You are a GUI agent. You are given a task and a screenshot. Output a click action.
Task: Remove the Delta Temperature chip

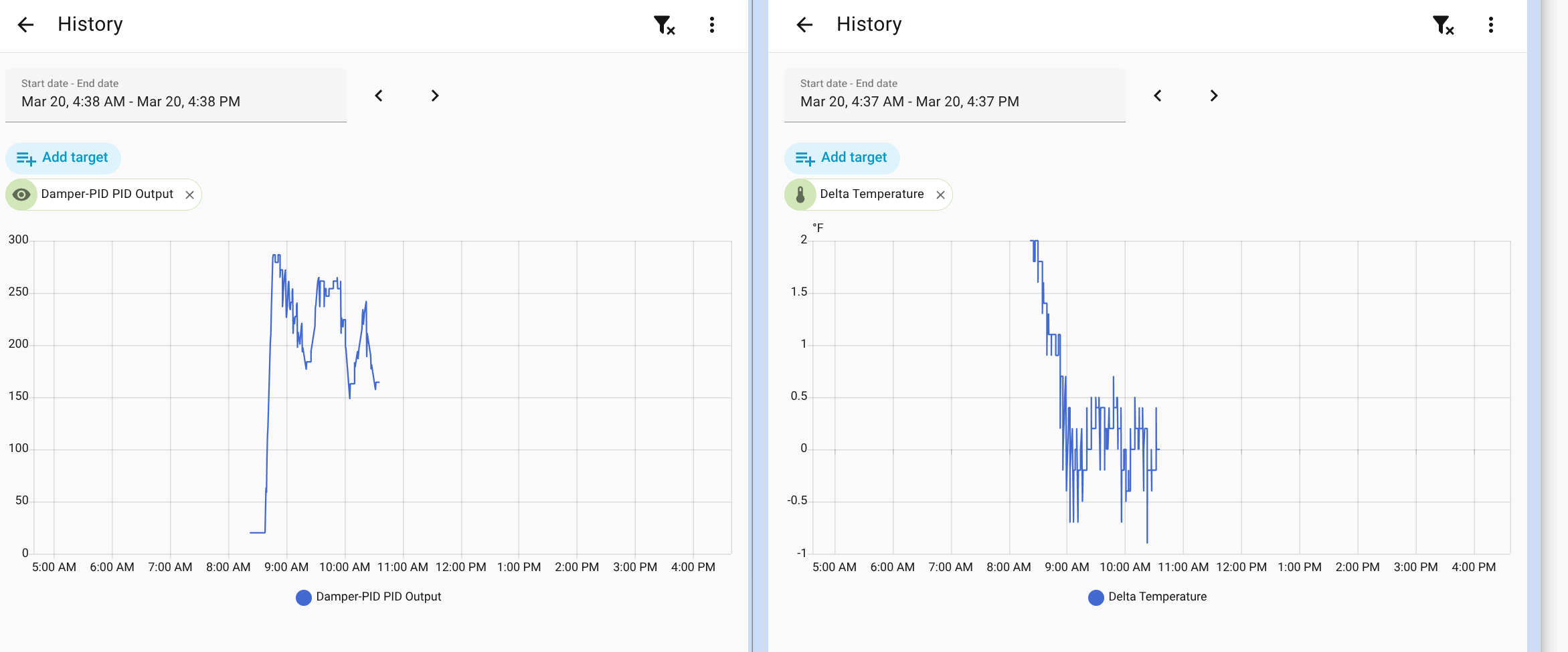[x=941, y=195]
